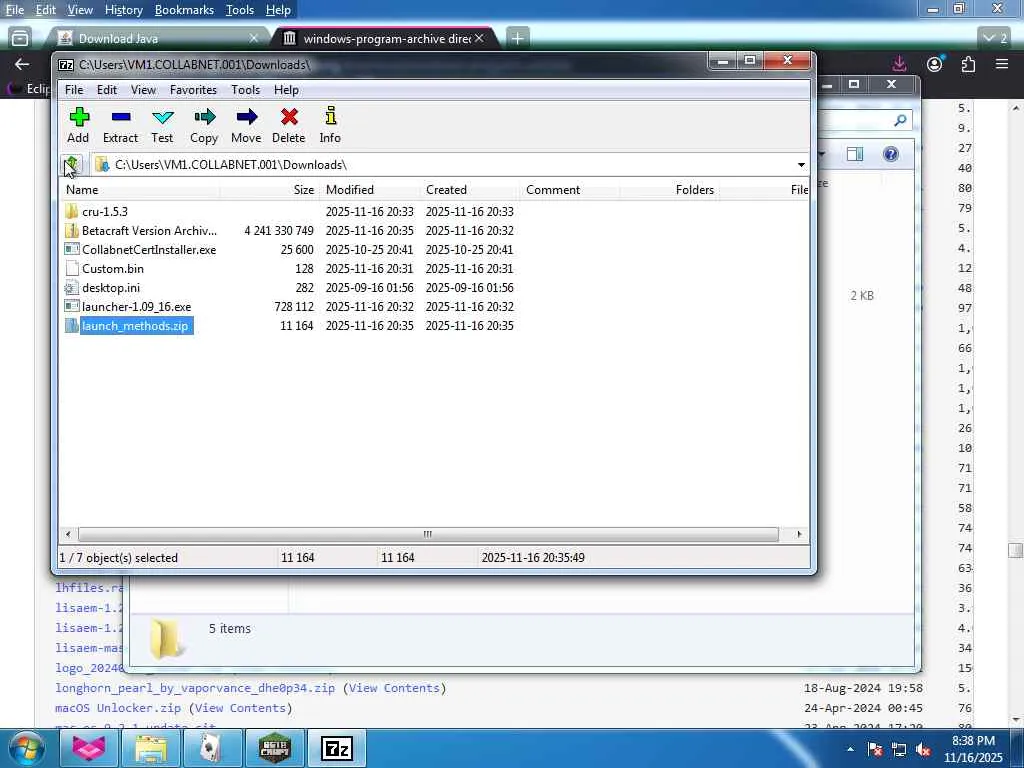Open the 7-Zip Edit menu
Image resolution: width=1024 pixels, height=768 pixels.
[106, 89]
